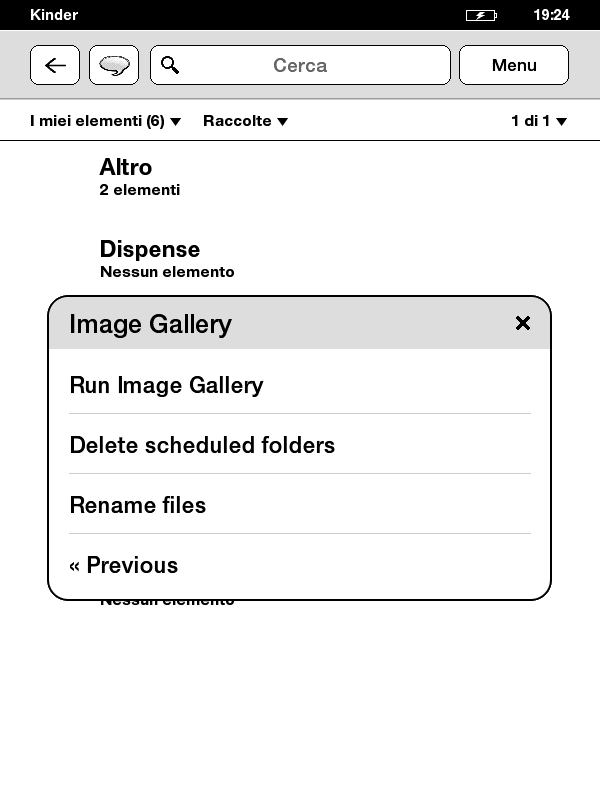600x800 pixels.
Task: Select Run Image Gallery
Action: pyautogui.click(x=166, y=385)
